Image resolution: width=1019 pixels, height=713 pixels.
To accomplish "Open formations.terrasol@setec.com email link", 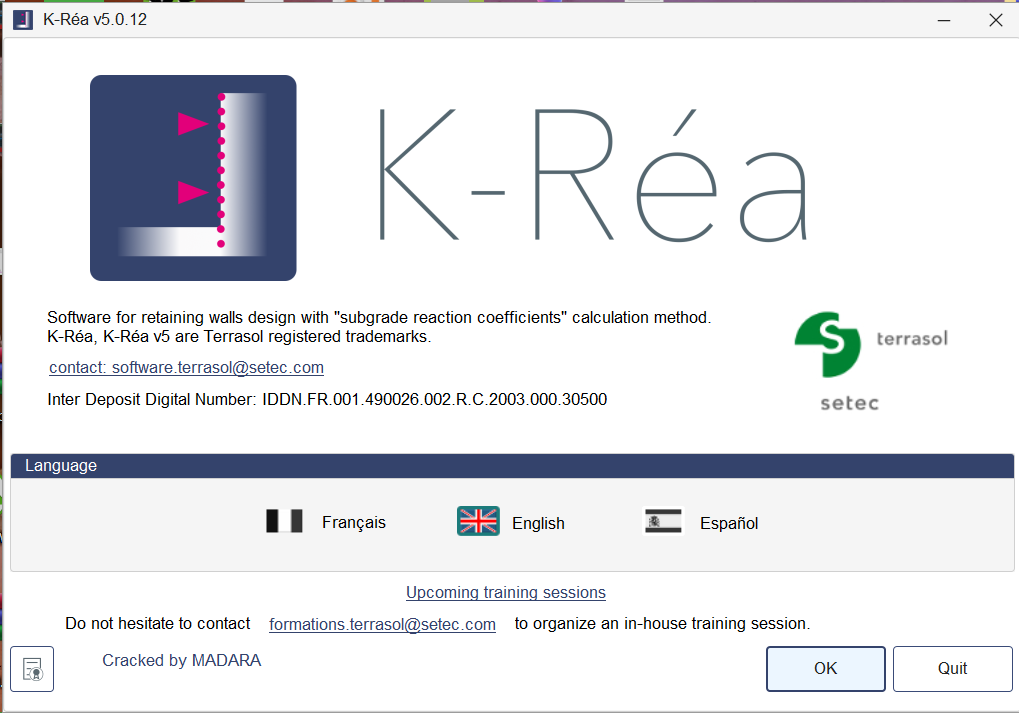I will (x=382, y=624).
